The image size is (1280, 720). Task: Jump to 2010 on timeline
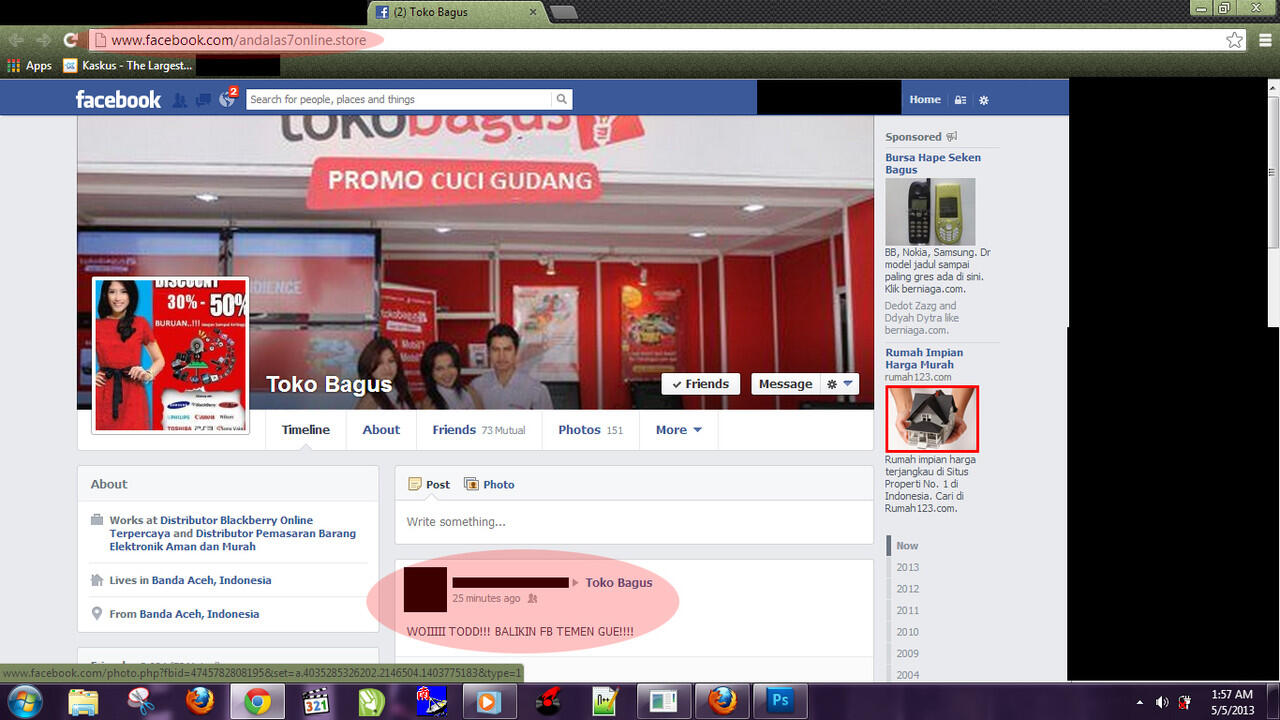tap(907, 632)
